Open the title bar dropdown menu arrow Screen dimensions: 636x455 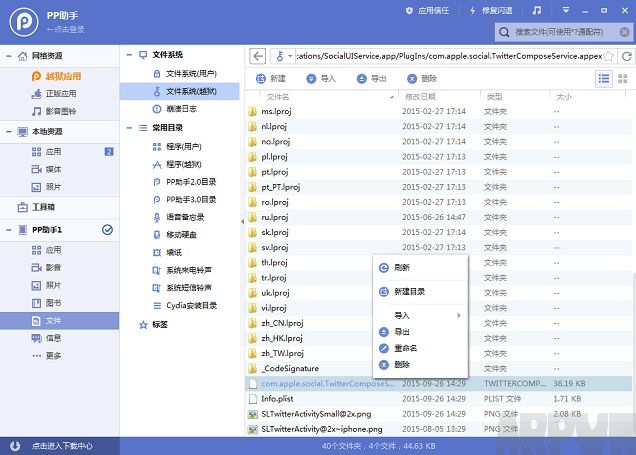click(x=566, y=10)
